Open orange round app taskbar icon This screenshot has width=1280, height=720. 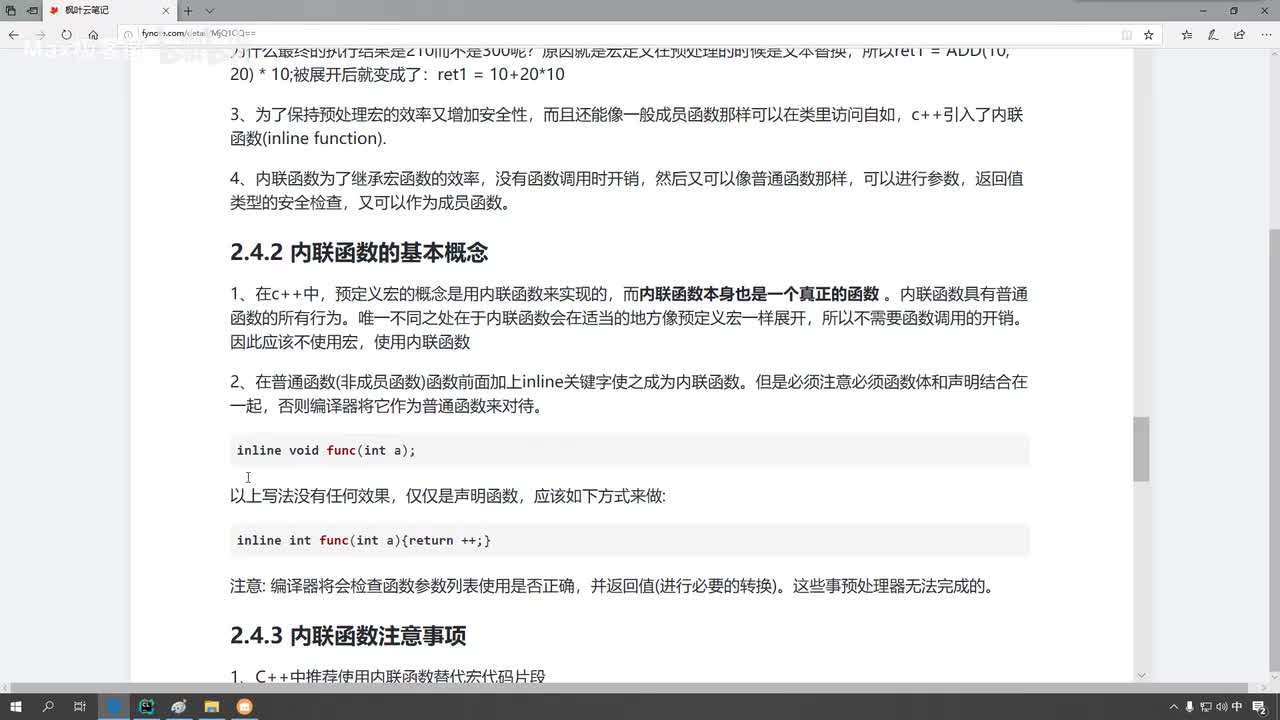244,706
